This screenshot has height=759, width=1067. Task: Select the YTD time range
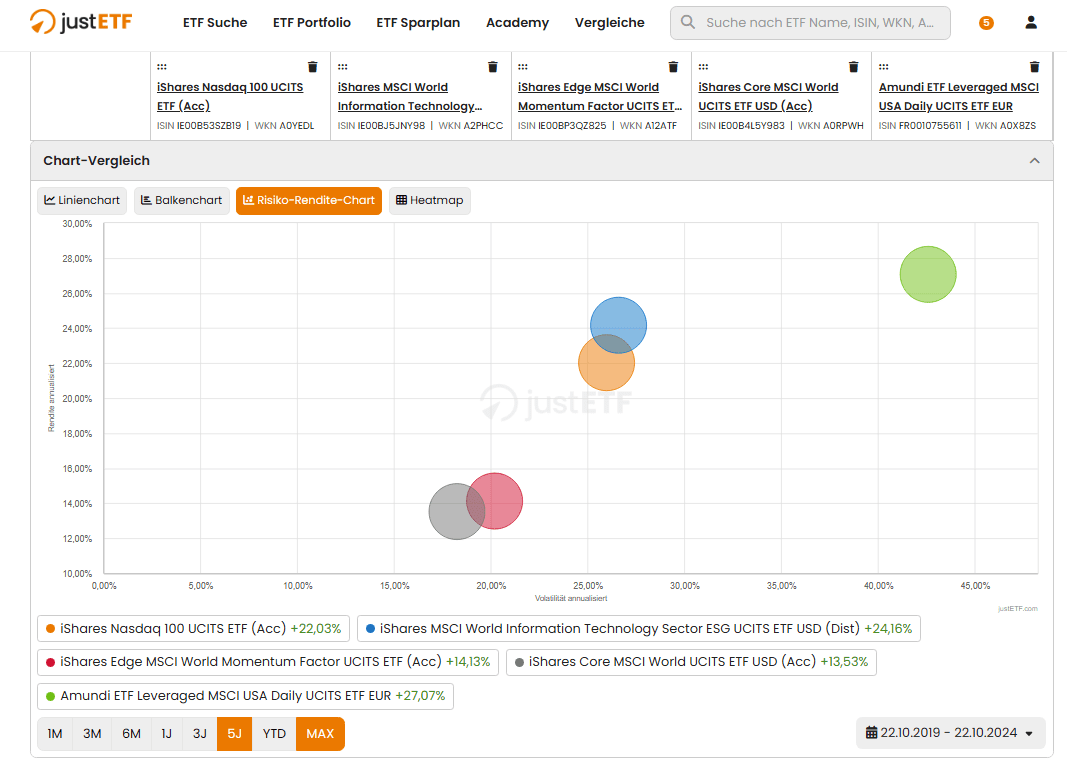point(274,734)
